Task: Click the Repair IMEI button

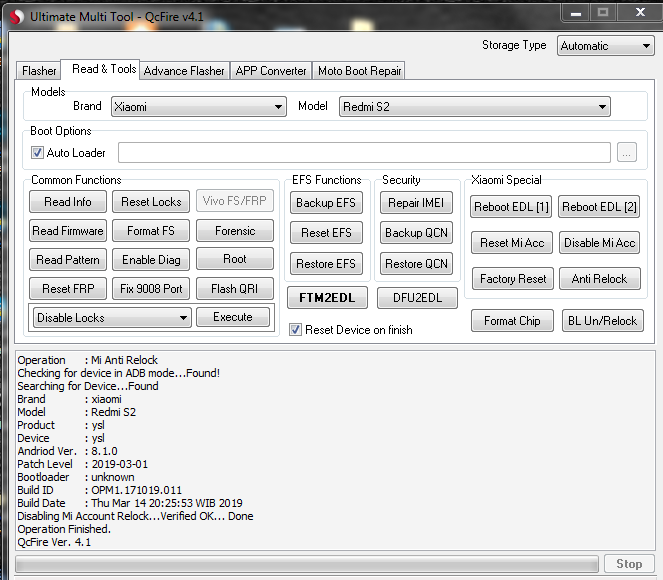Action: point(416,202)
